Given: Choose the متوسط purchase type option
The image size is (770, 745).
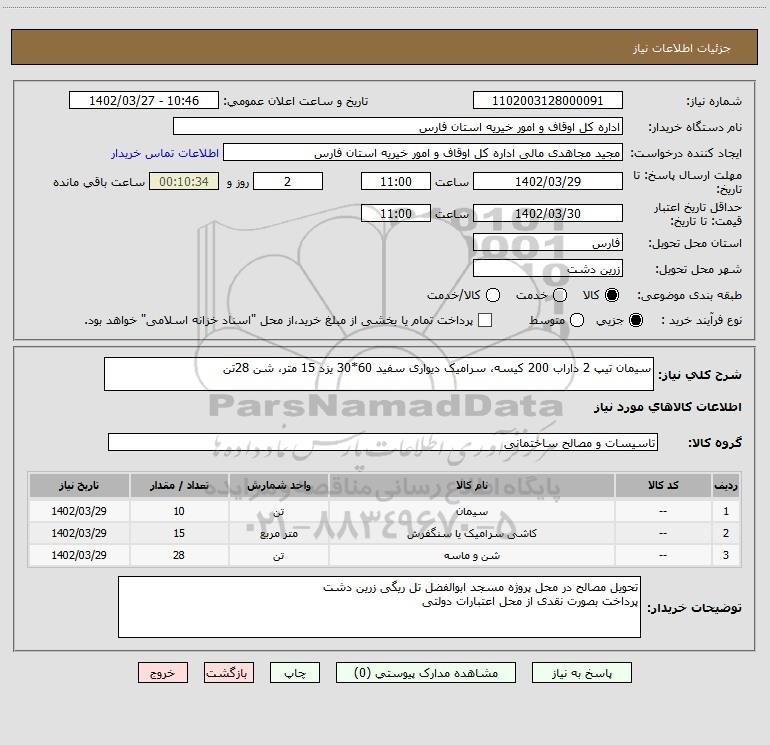Looking at the screenshot, I should (x=577, y=320).
